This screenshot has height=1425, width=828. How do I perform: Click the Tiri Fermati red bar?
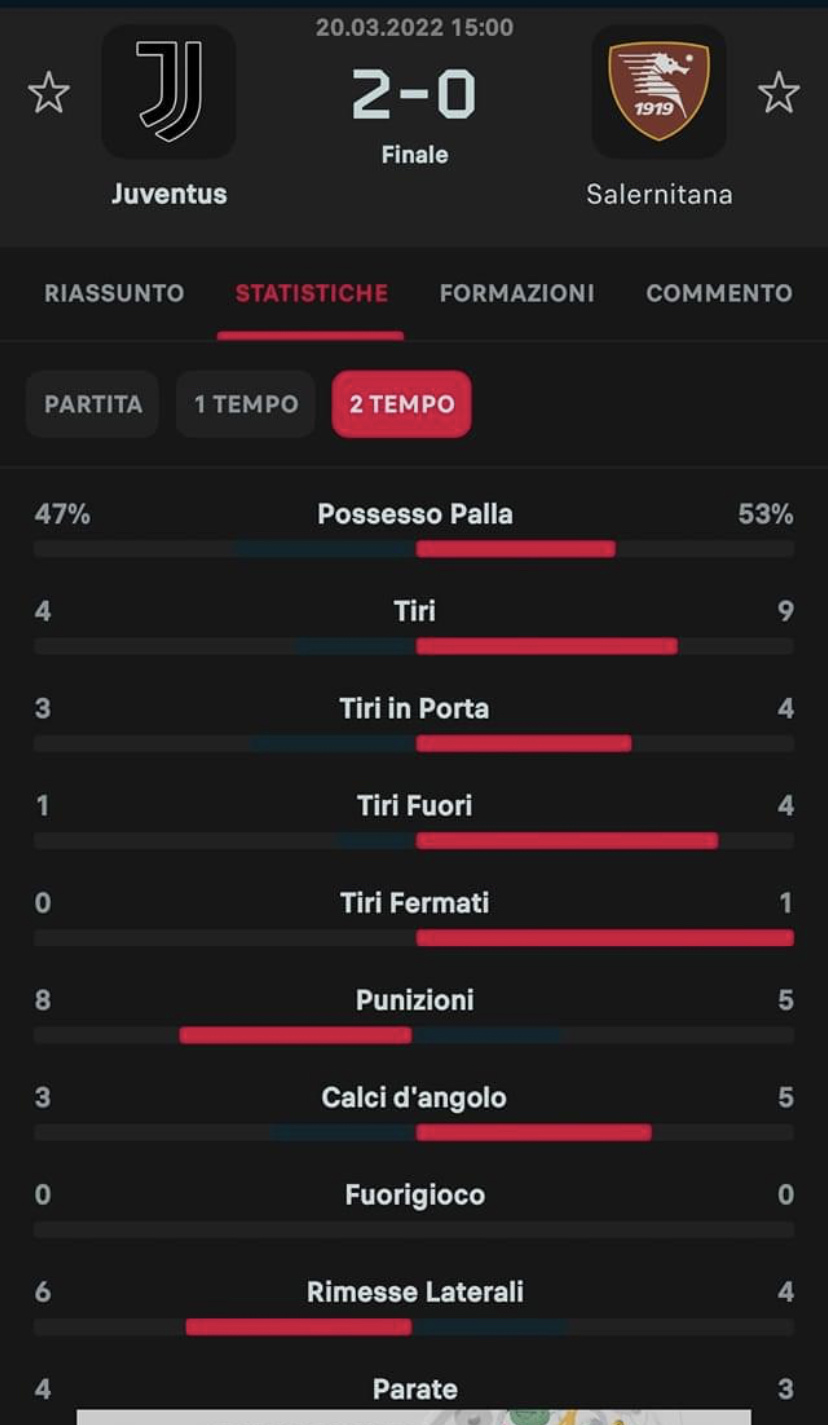pyautogui.click(x=605, y=938)
